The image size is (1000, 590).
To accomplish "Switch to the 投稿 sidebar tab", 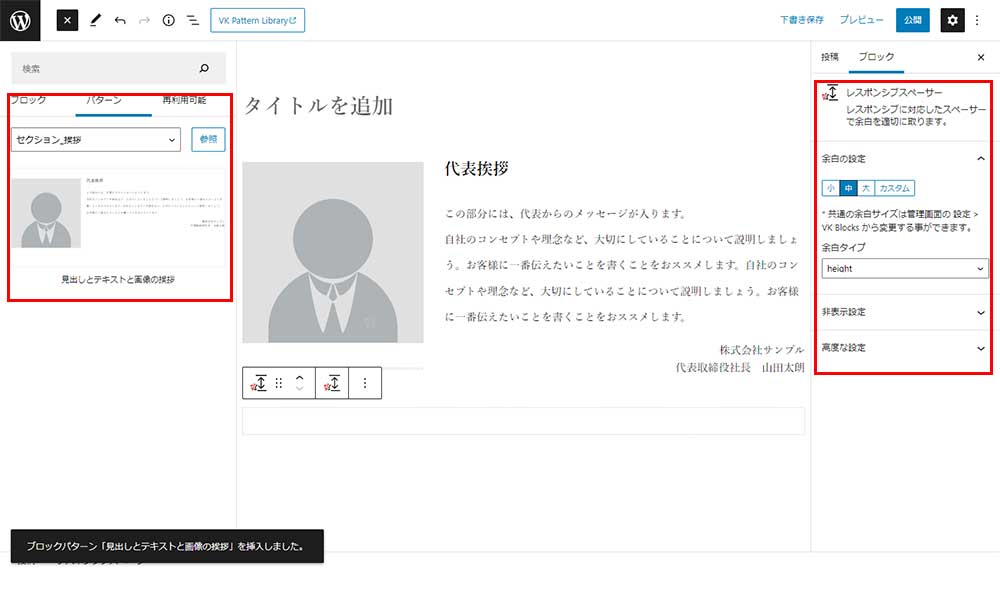I will (830, 57).
